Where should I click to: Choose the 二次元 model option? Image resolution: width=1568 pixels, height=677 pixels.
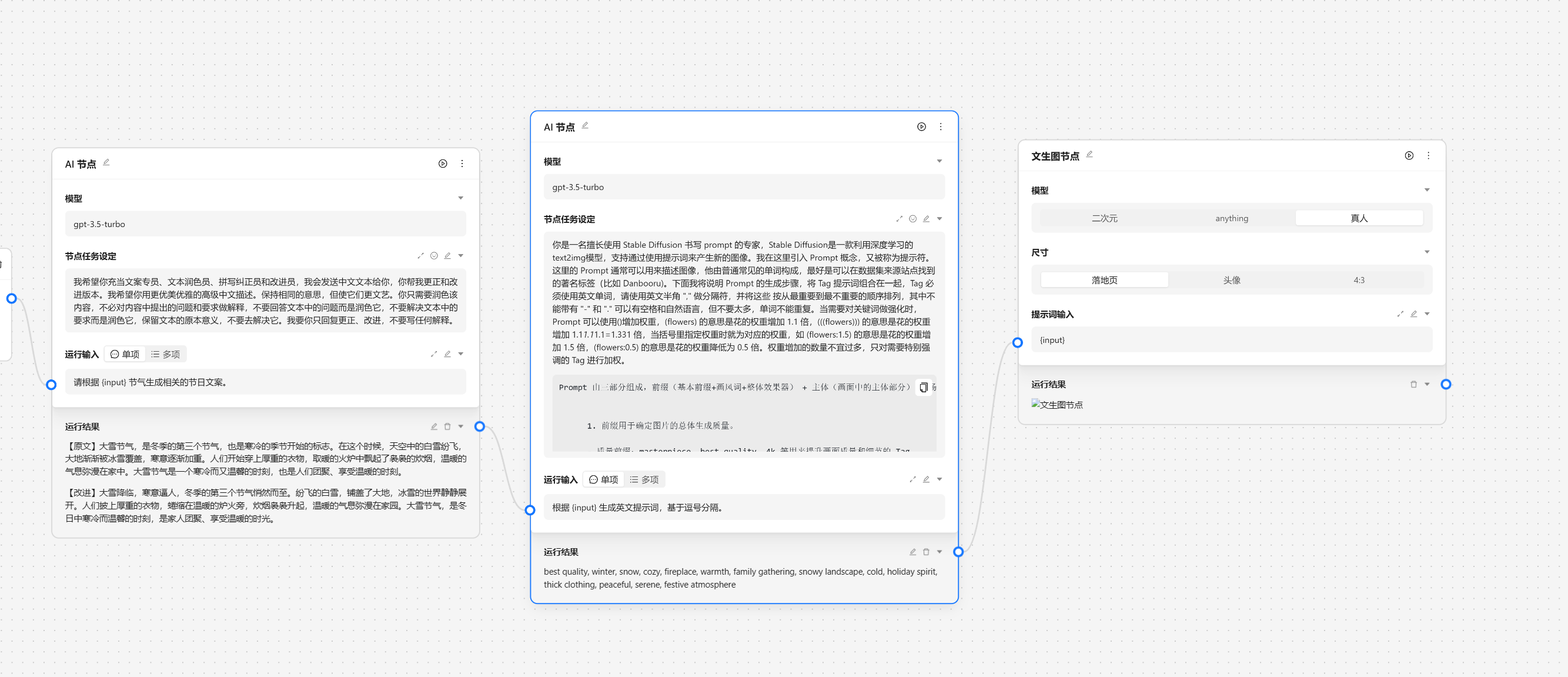(1104, 218)
